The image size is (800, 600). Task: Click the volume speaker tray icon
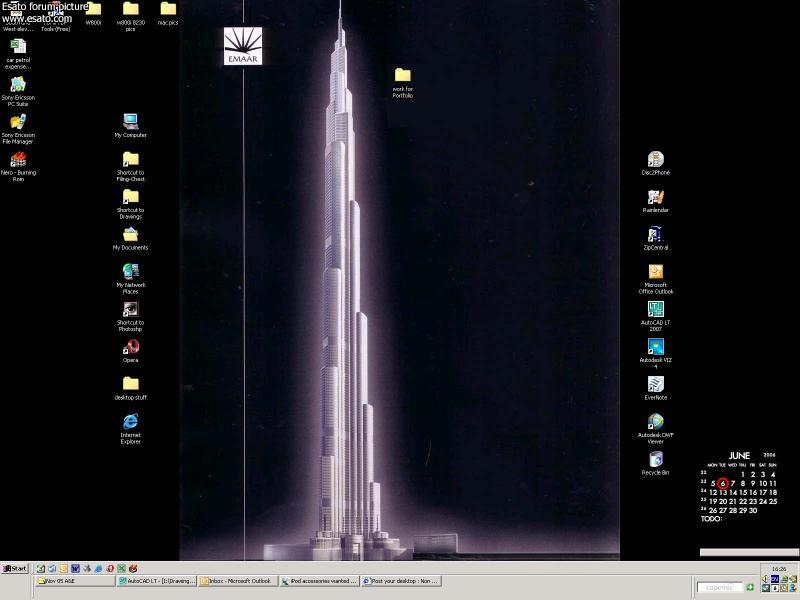[765, 579]
